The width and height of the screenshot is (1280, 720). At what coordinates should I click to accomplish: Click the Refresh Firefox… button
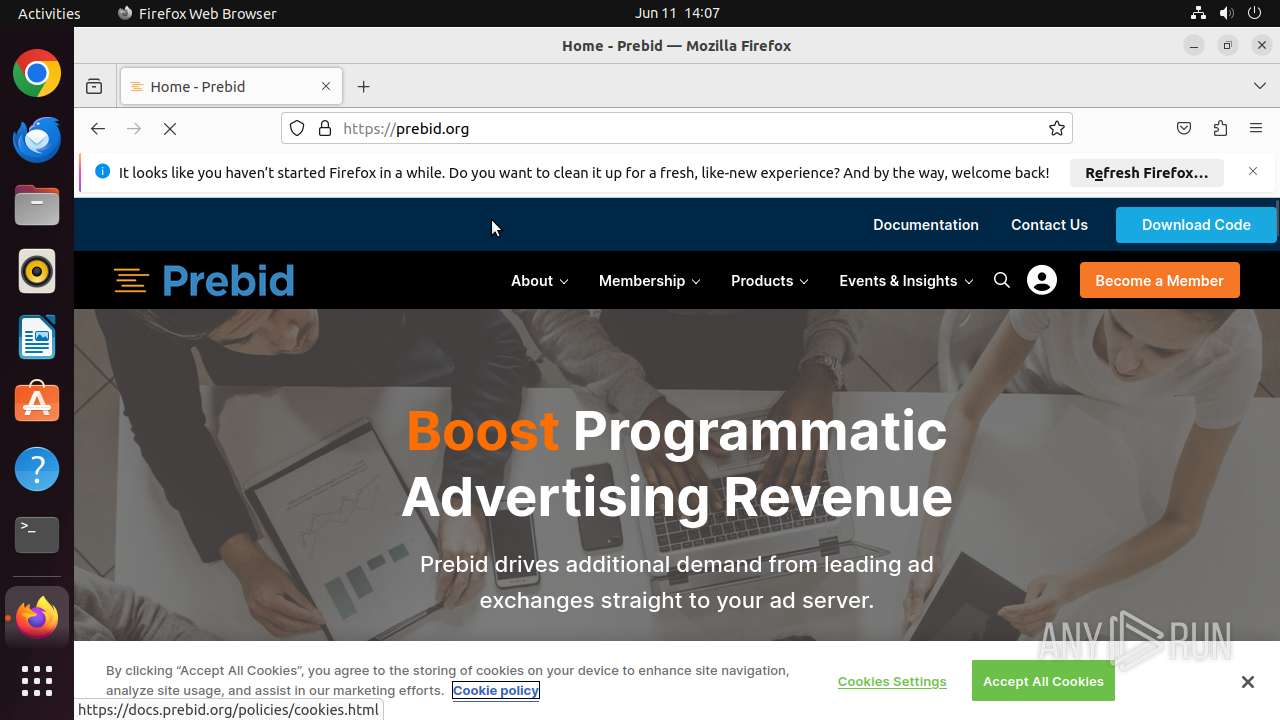pos(1146,173)
